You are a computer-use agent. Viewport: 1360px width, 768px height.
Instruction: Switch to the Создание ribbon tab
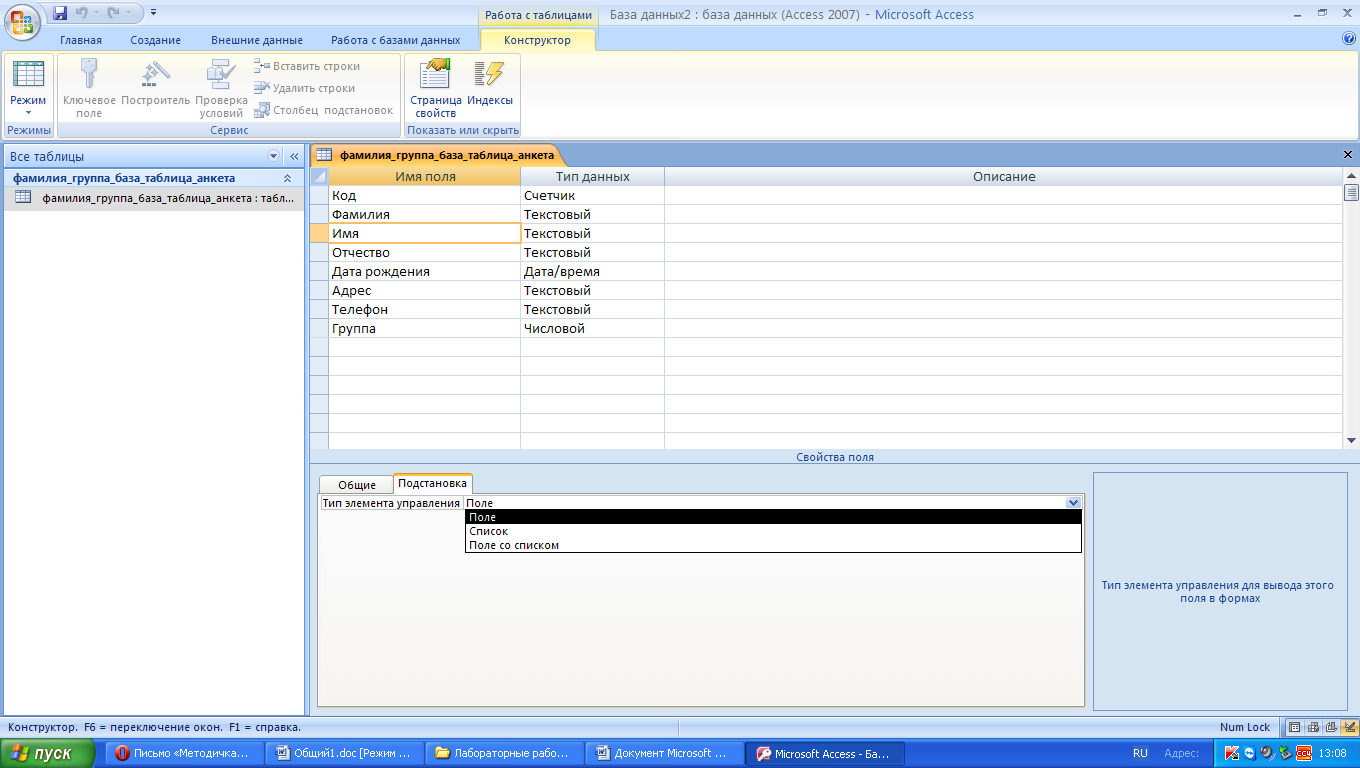[155, 40]
